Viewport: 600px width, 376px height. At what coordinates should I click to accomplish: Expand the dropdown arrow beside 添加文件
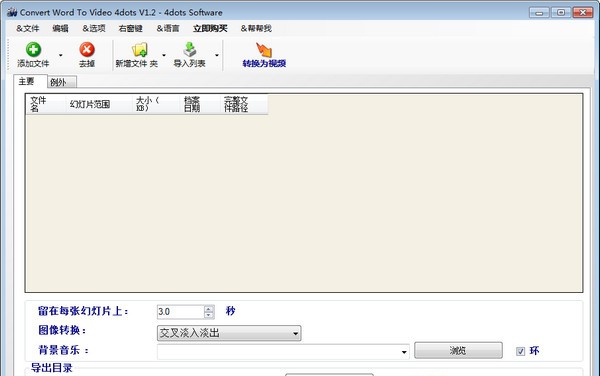(60, 55)
